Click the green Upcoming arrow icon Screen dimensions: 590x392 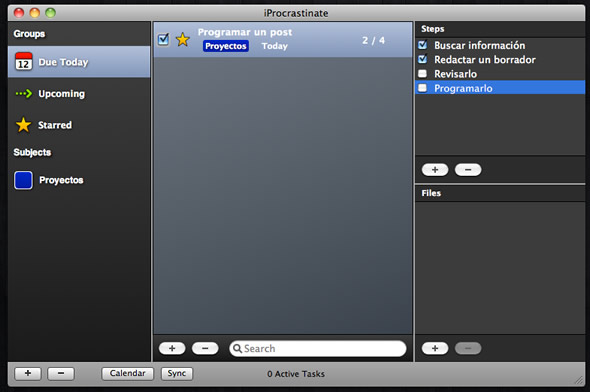click(23, 93)
